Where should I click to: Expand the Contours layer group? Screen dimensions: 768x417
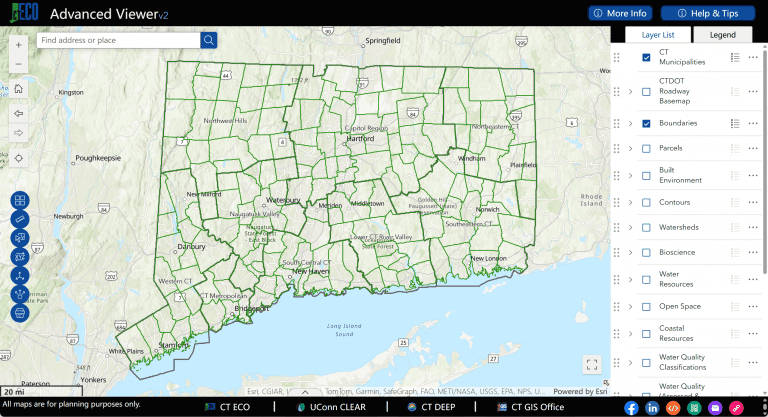[630, 201]
